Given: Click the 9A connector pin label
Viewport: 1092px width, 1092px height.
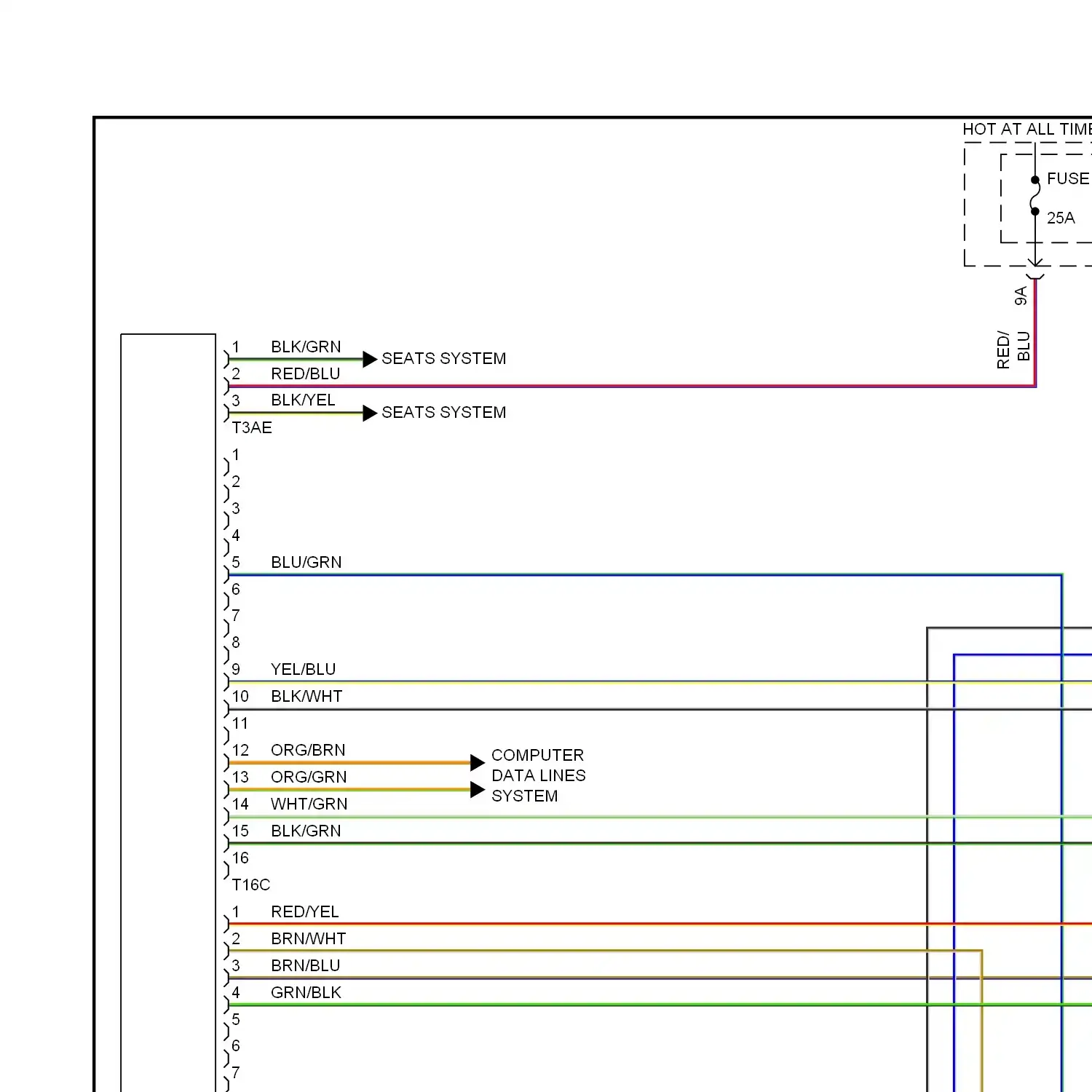Looking at the screenshot, I should [x=1021, y=296].
